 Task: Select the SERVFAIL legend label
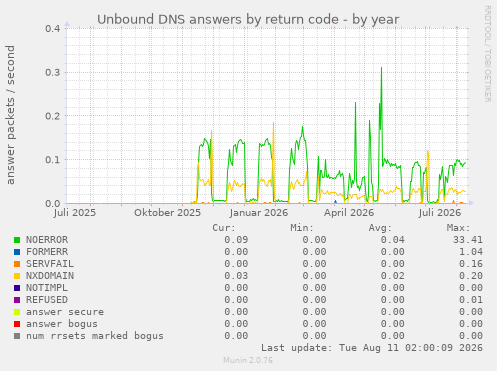click(50, 264)
